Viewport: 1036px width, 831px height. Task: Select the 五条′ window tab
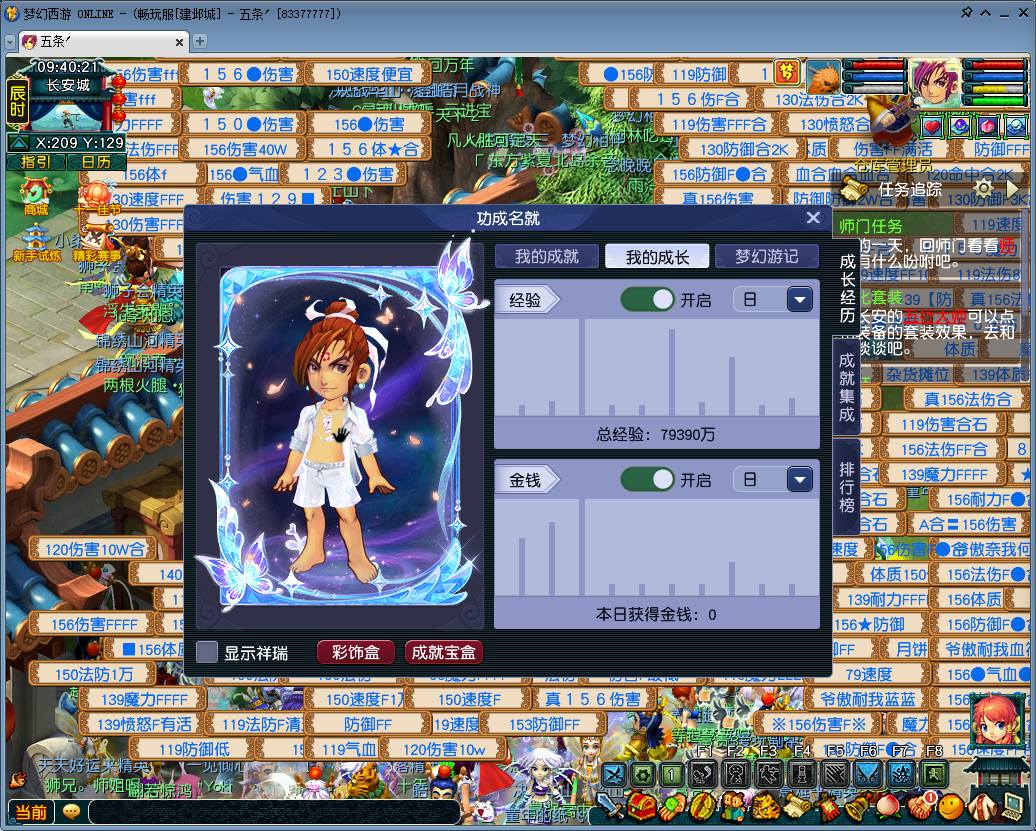pos(102,42)
